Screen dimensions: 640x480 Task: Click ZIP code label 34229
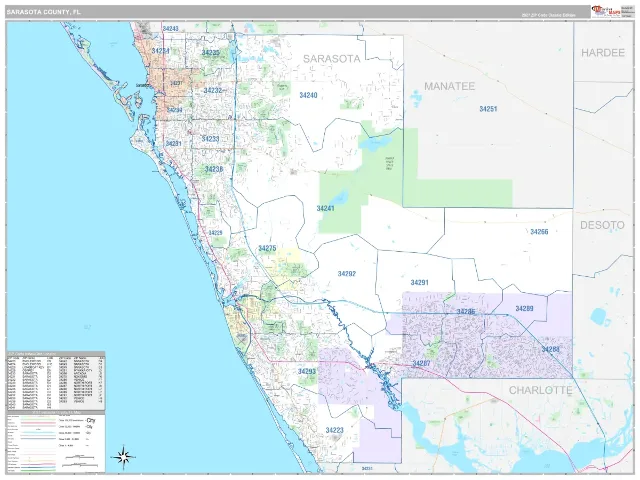(x=216, y=233)
